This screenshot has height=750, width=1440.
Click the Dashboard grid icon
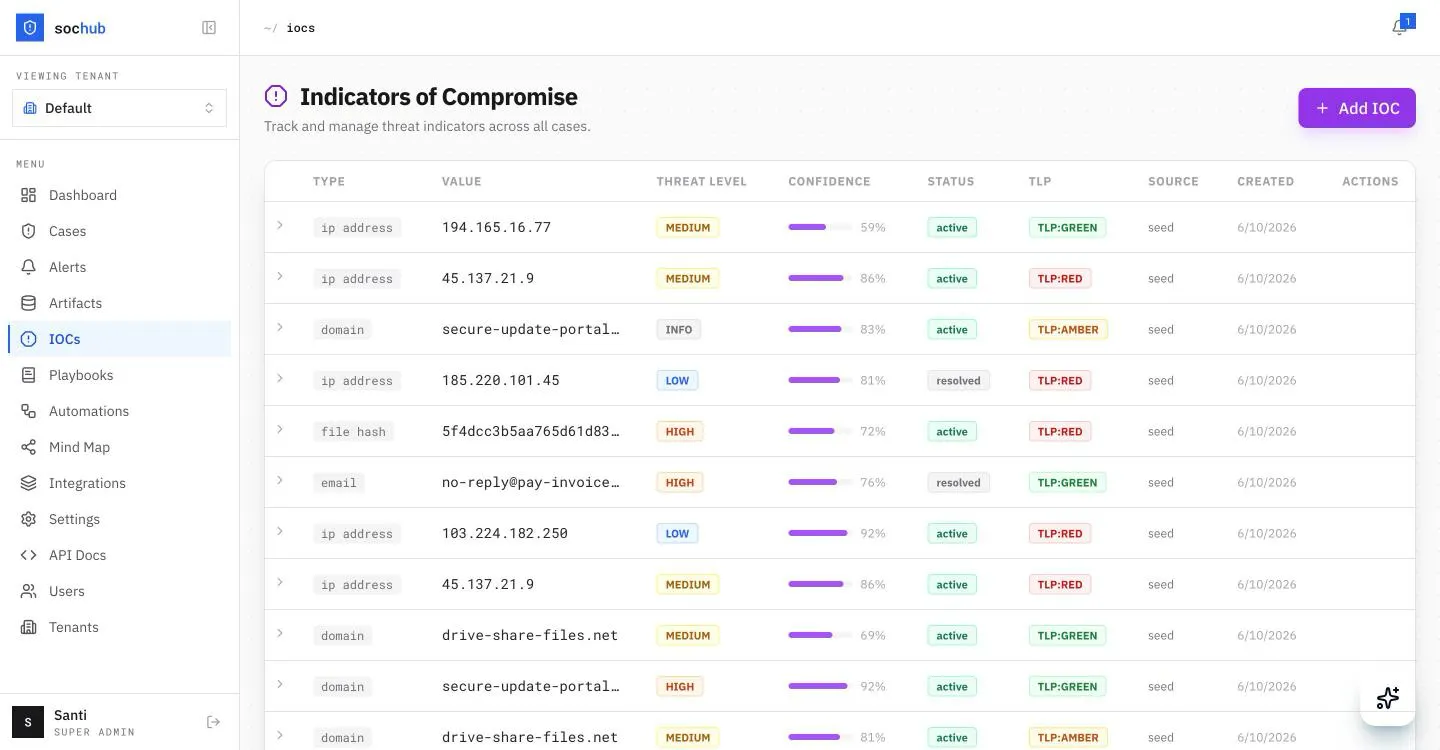[x=29, y=195]
